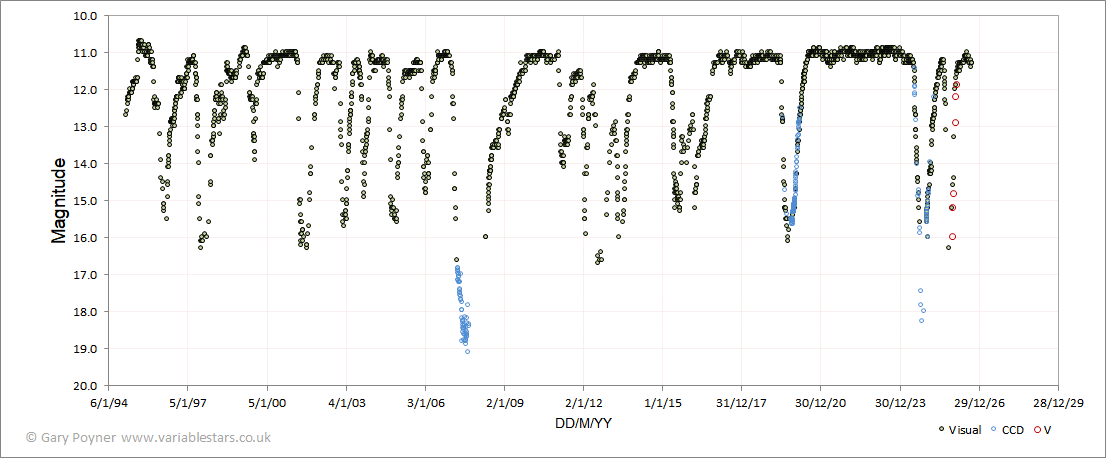Click the 30/12/20 date label
Viewport: 1106px width, 458px height.
[820, 404]
